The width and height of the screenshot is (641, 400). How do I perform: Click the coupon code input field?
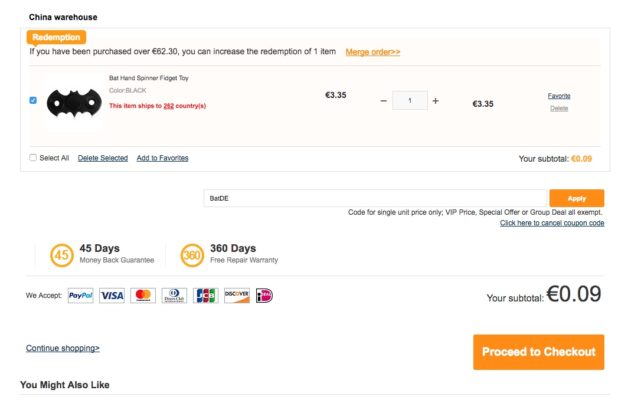[x=375, y=198]
